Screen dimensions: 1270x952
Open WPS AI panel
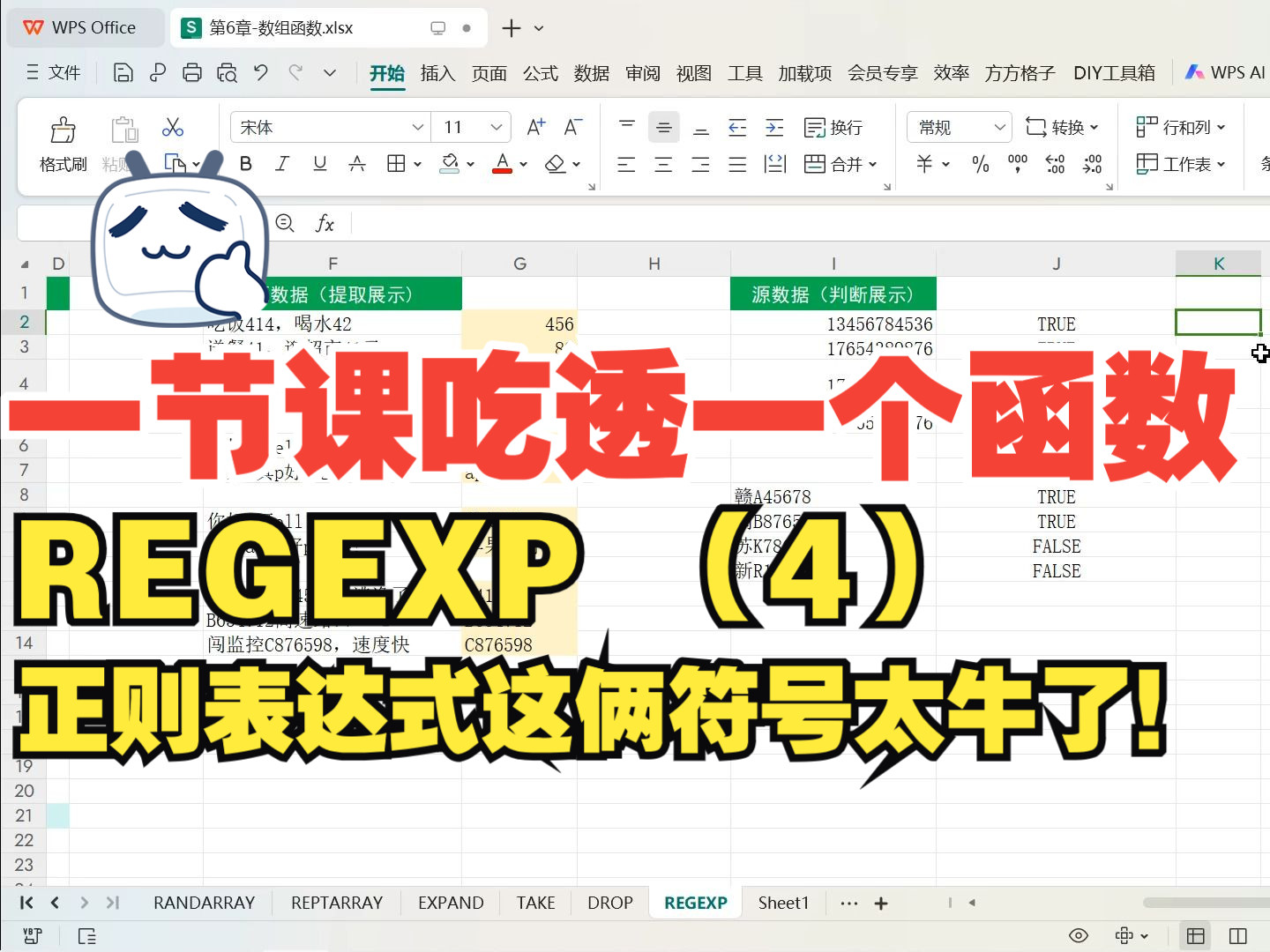pyautogui.click(x=1225, y=73)
